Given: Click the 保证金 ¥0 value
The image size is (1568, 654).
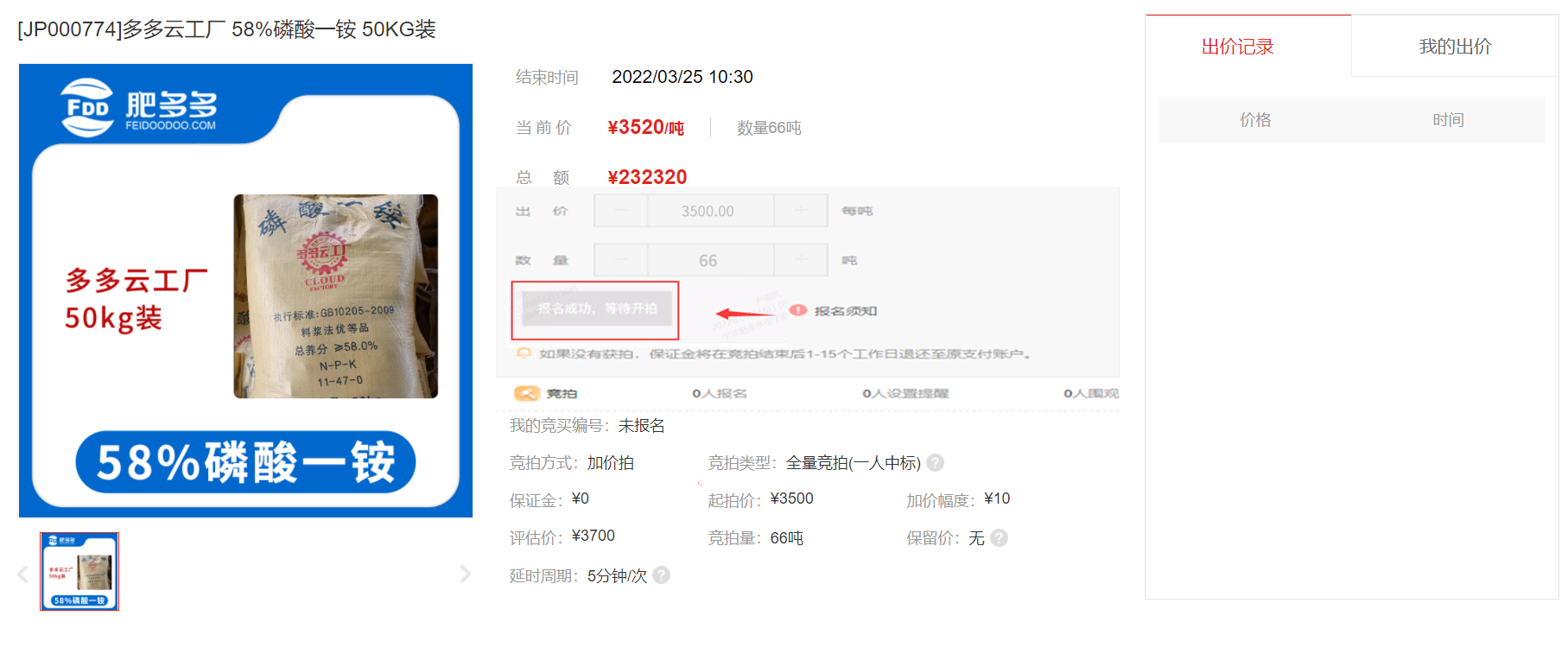Looking at the screenshot, I should point(580,499).
